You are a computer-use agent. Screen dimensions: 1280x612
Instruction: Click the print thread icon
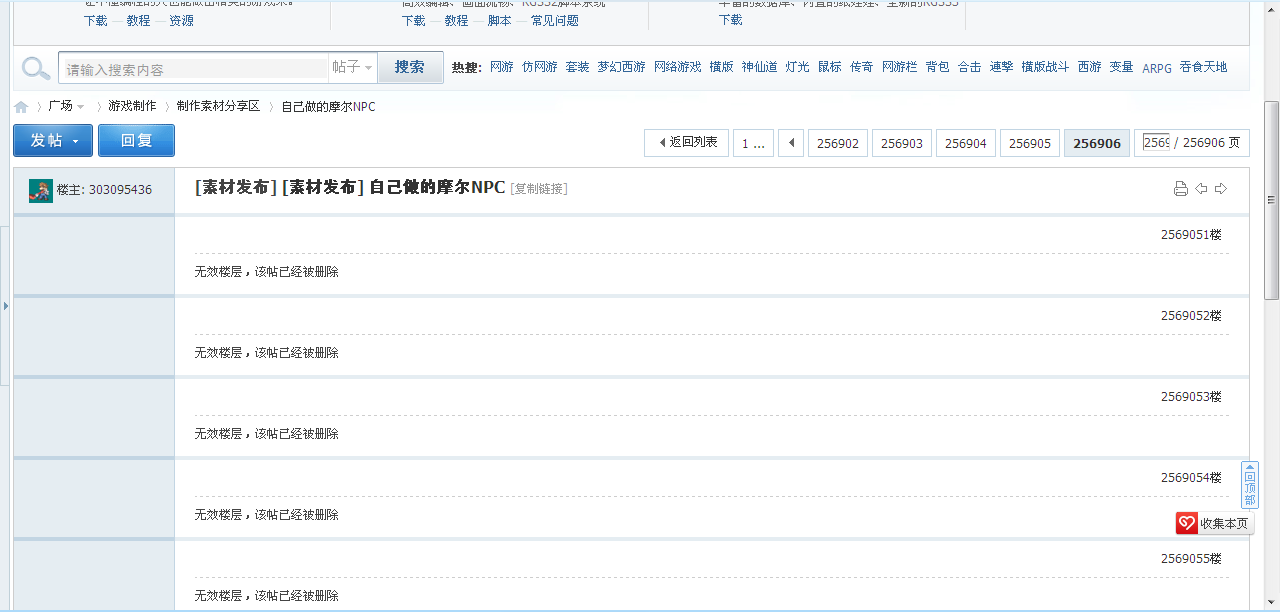tap(1181, 189)
